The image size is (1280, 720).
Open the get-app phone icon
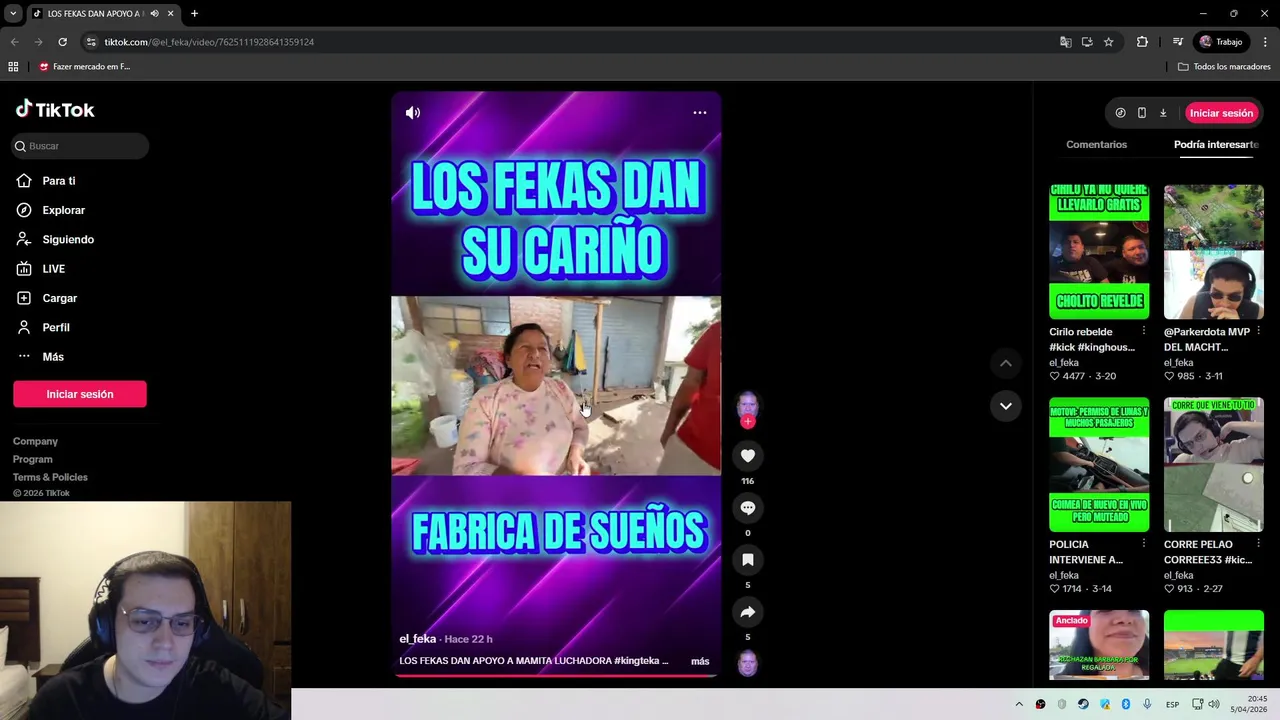pos(1141,113)
